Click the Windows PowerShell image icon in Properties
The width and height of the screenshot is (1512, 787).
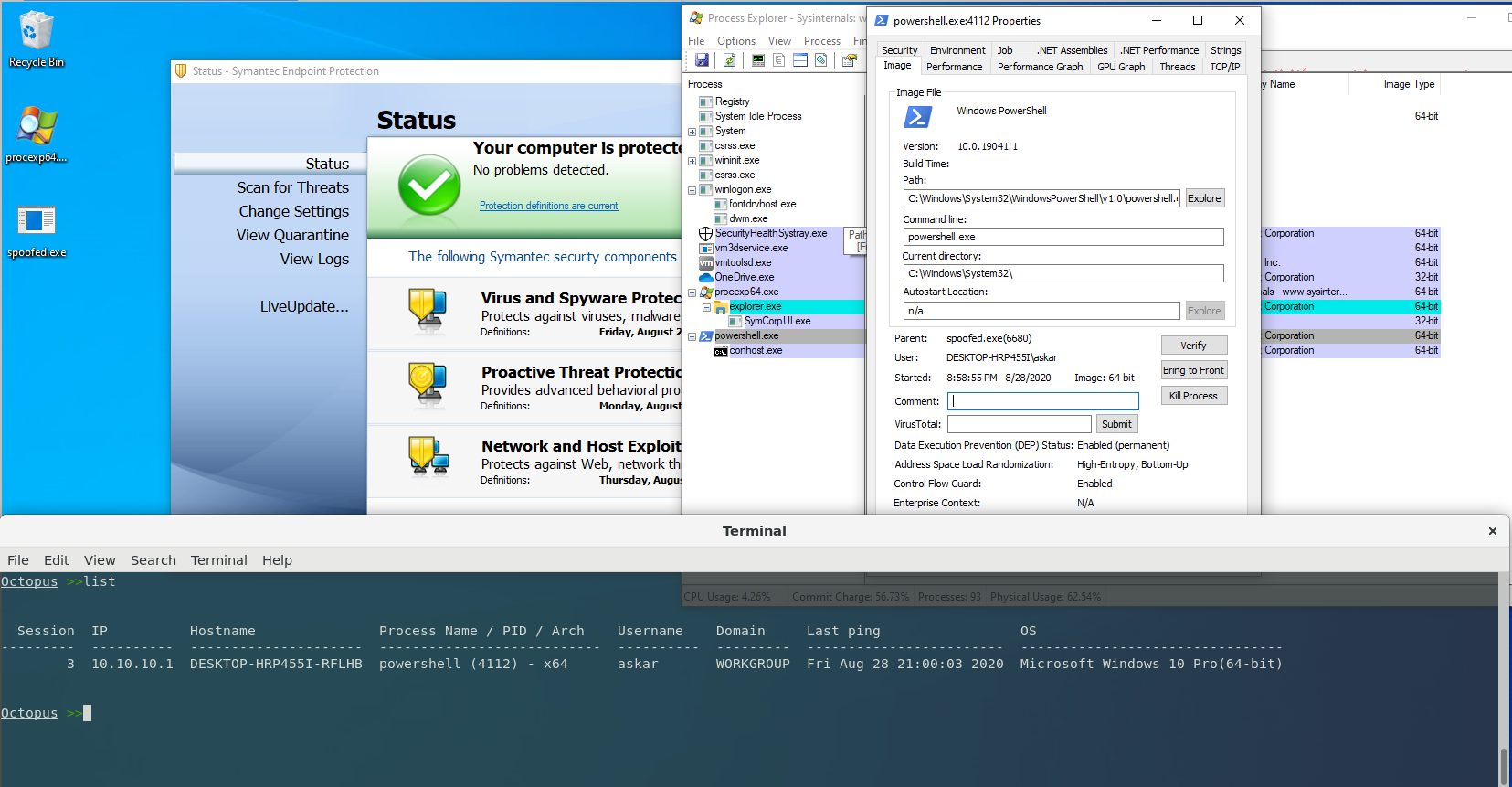pos(917,117)
